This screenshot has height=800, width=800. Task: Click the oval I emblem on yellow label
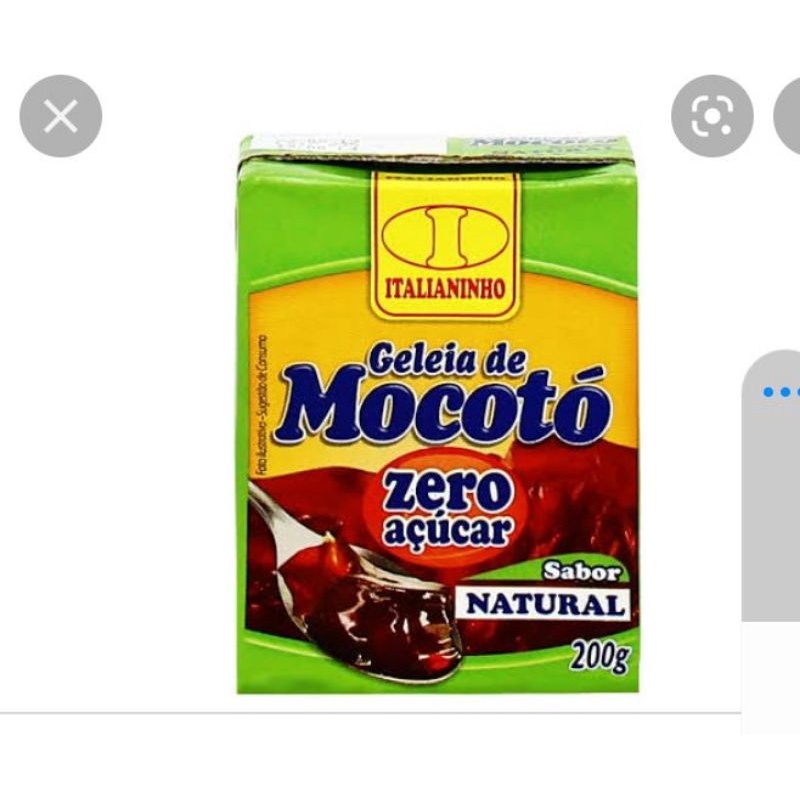[x=445, y=237]
